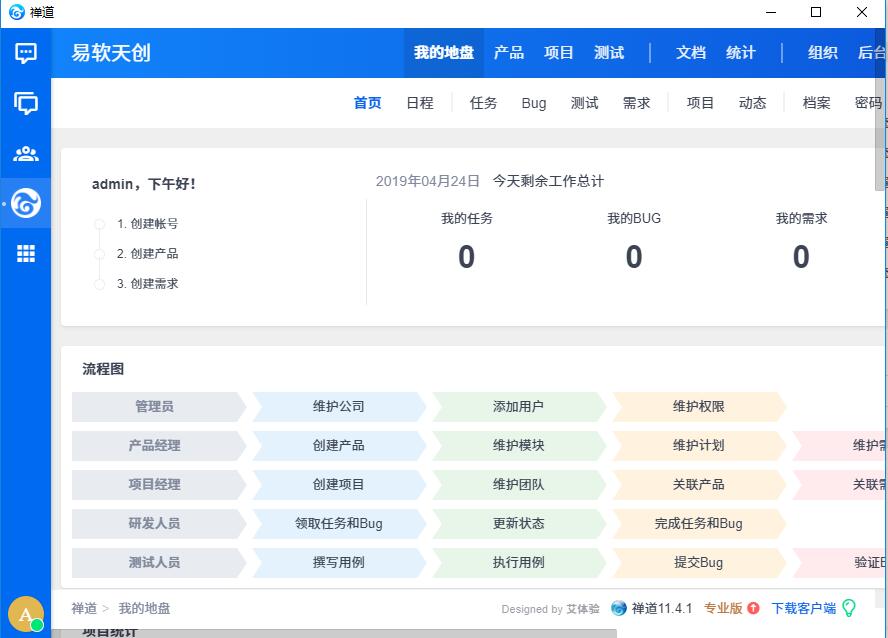Switch to the Bug tab

(x=534, y=103)
